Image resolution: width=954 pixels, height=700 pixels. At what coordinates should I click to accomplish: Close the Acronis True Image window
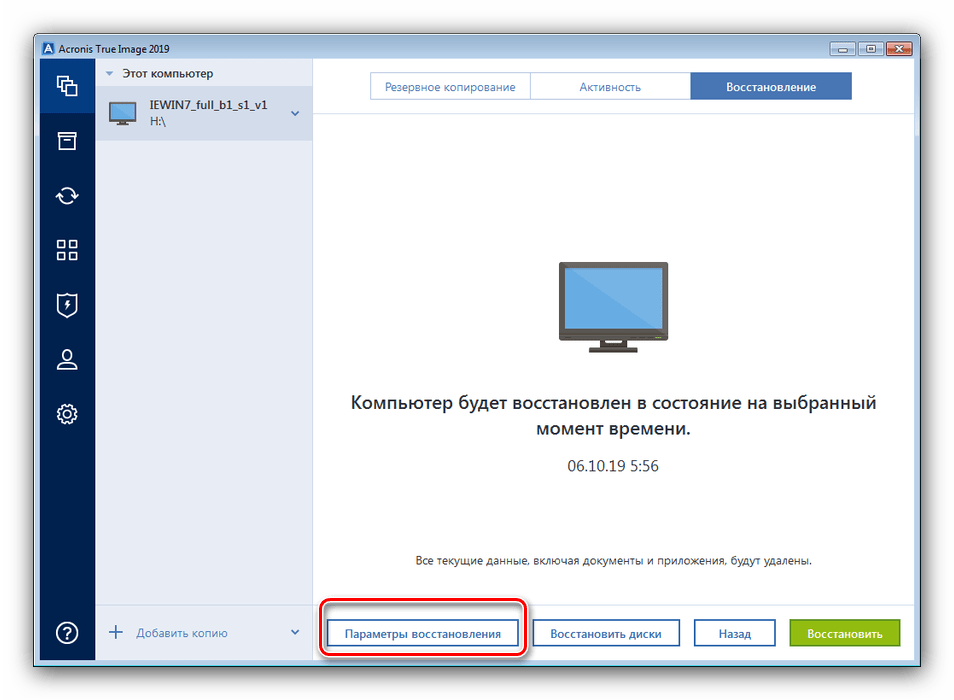pyautogui.click(x=899, y=49)
